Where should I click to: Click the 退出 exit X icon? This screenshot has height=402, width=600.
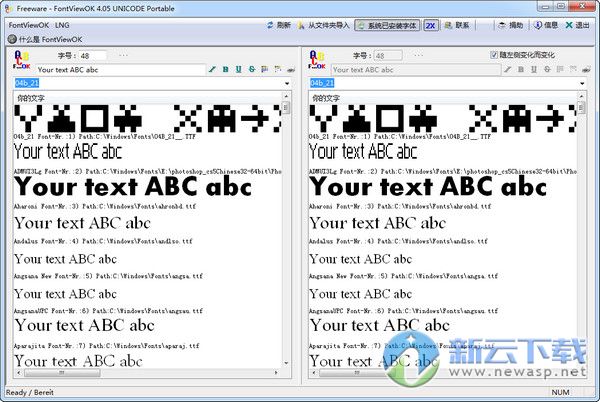(569, 25)
